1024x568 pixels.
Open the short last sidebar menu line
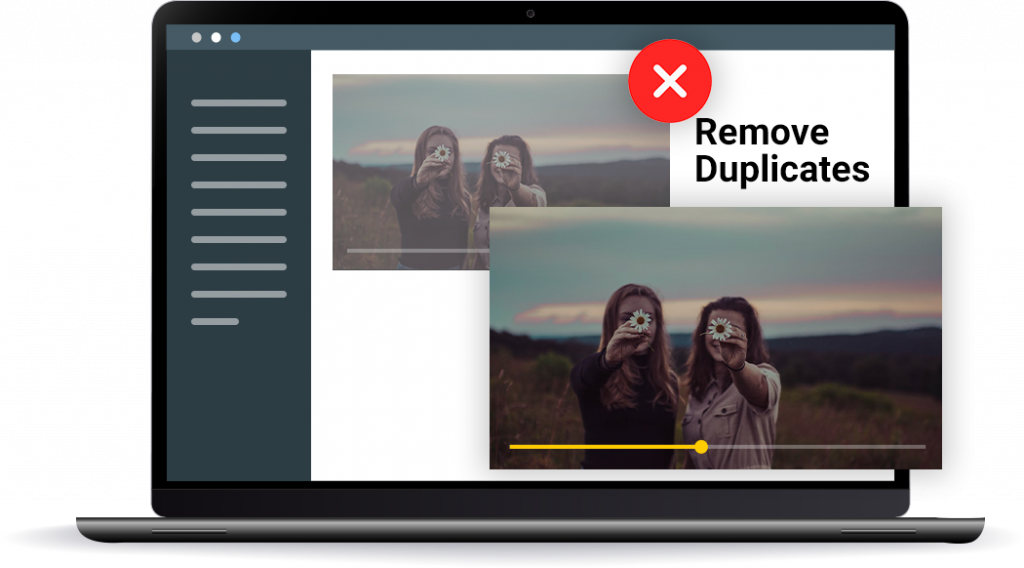tap(215, 321)
